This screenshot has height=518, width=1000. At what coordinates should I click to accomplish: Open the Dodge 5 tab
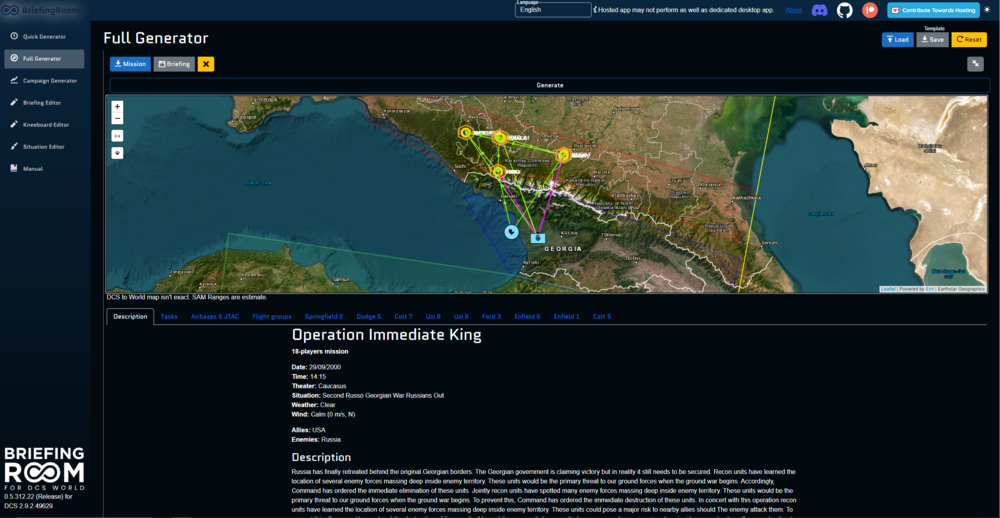(x=369, y=316)
